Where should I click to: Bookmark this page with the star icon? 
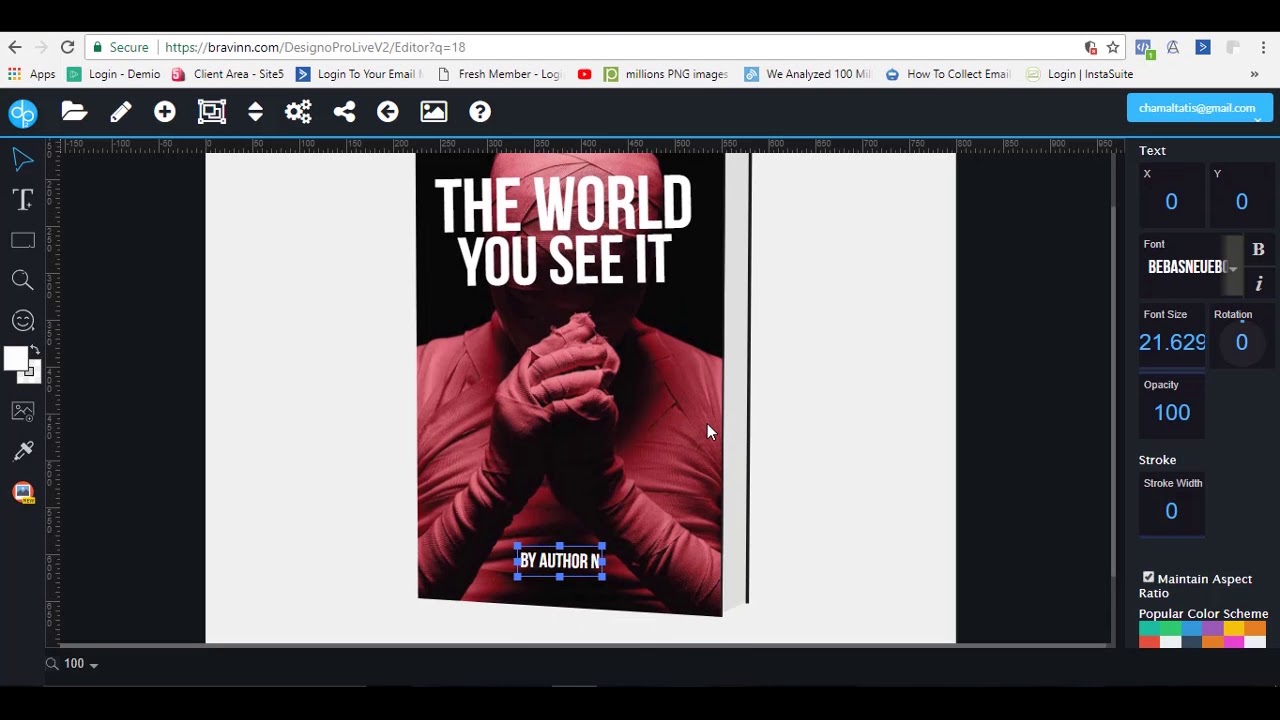click(1113, 47)
